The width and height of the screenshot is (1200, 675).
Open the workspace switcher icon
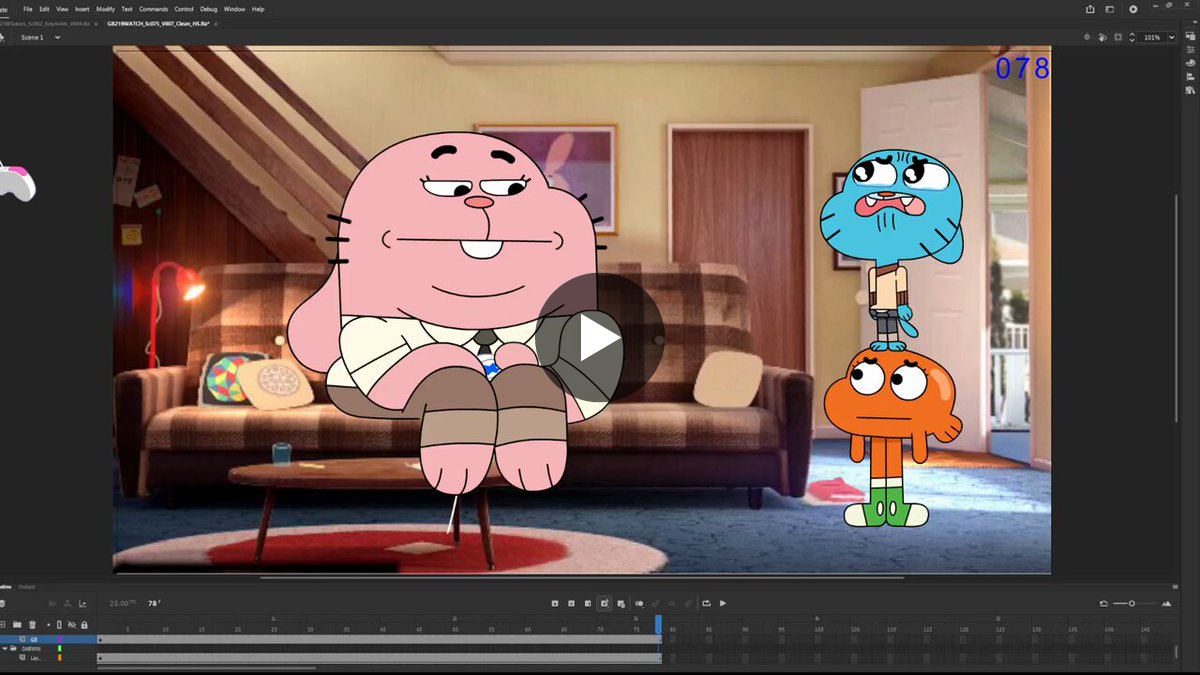(x=1111, y=9)
